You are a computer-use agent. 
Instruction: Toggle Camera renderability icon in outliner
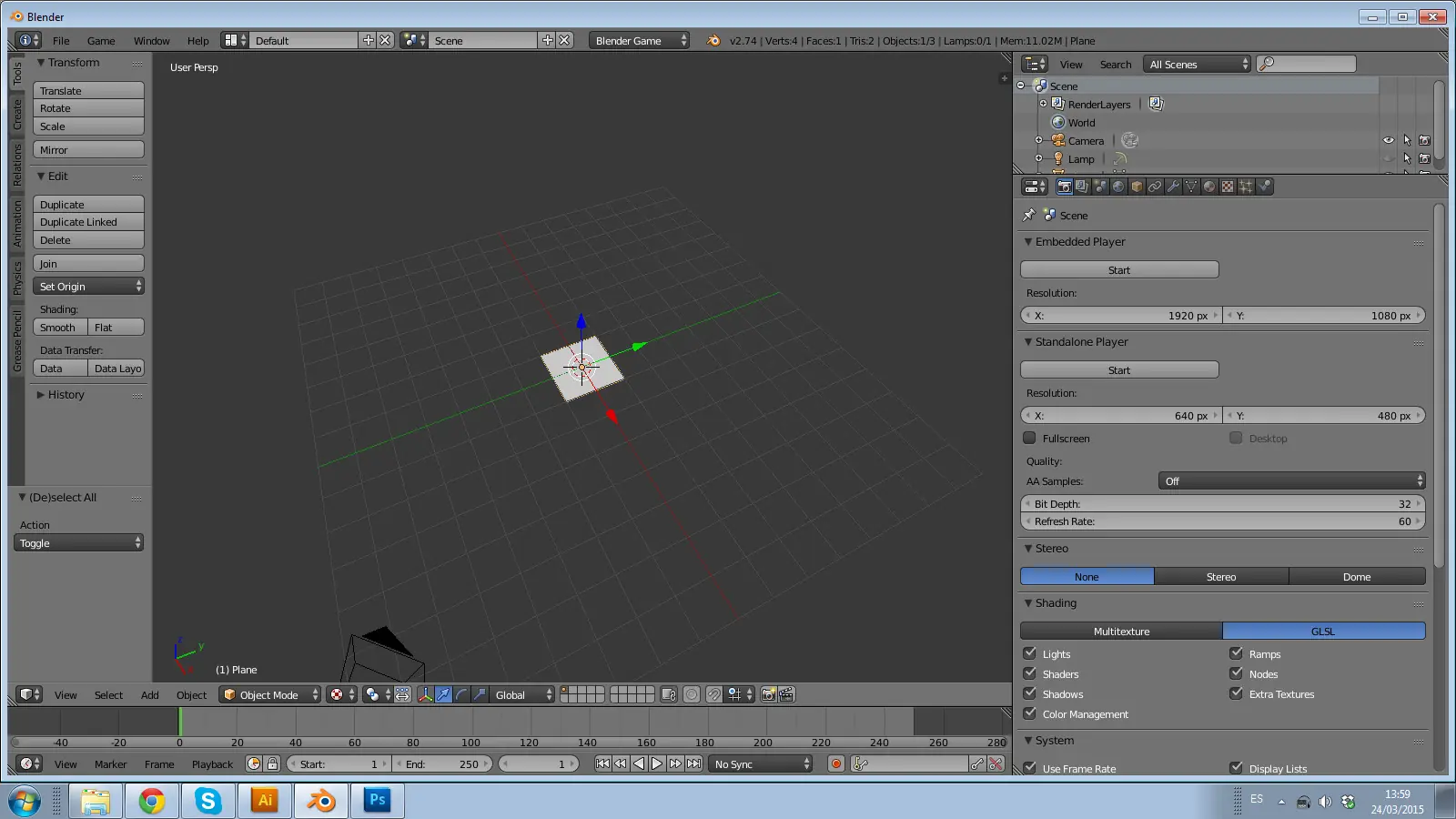[x=1424, y=140]
